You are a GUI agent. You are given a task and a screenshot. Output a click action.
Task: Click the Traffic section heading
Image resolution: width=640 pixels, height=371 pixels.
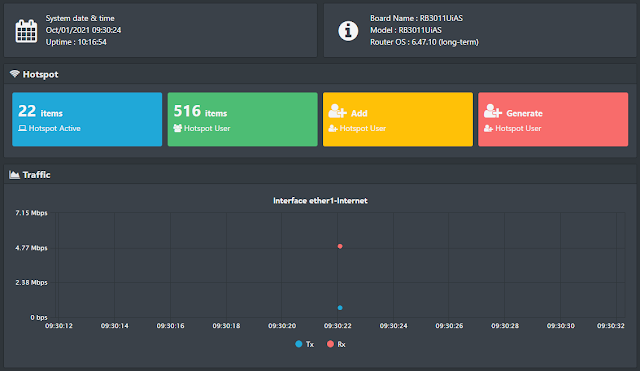(36, 175)
